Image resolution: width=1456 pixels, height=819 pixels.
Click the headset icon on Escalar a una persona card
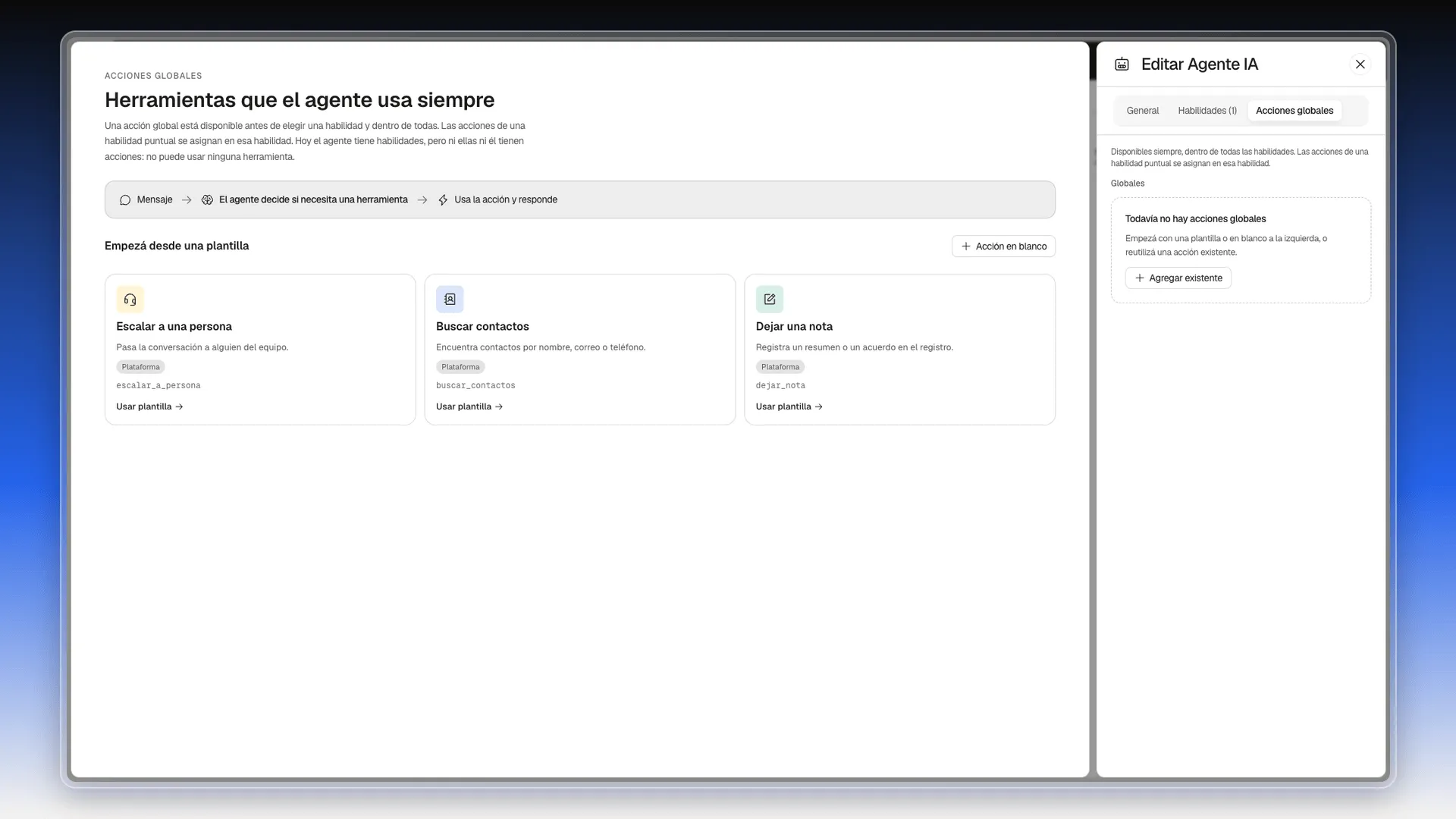click(130, 299)
